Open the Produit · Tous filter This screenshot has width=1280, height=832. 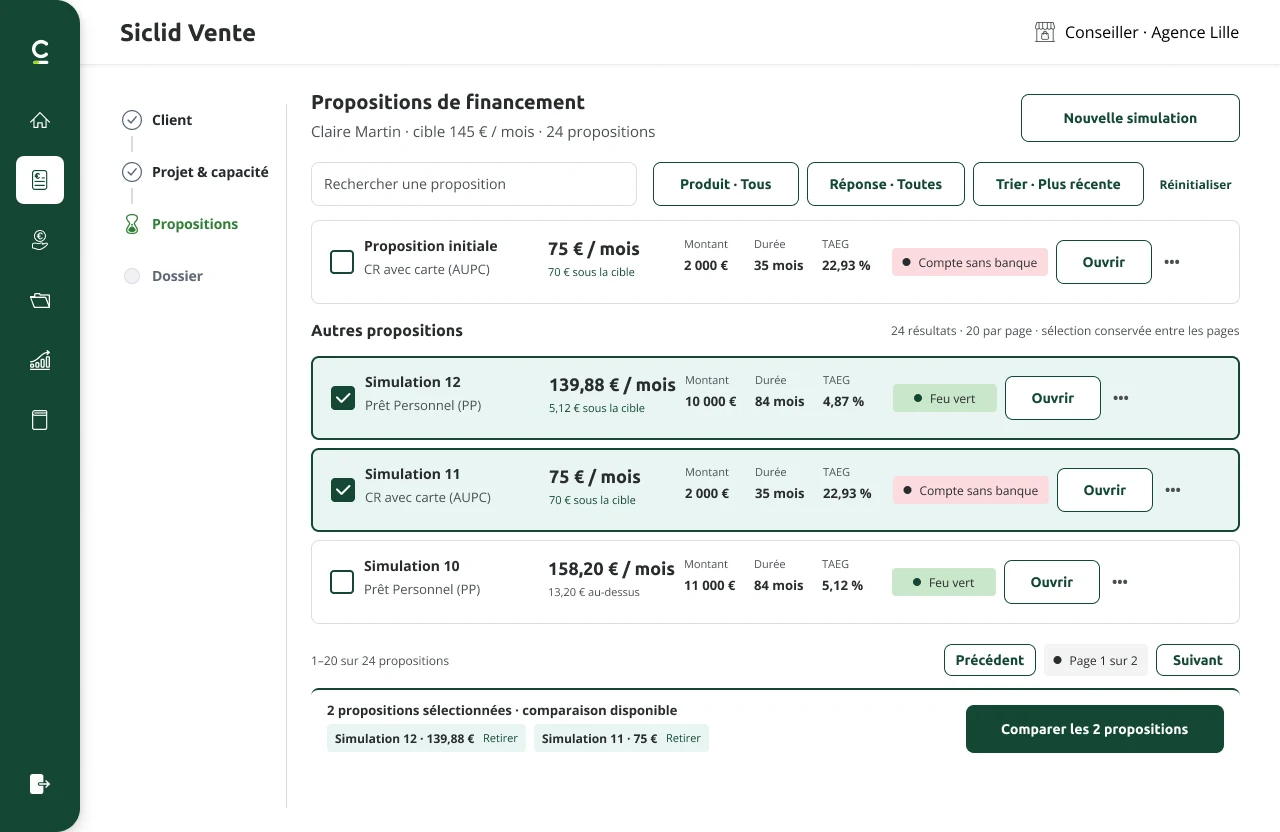point(726,184)
